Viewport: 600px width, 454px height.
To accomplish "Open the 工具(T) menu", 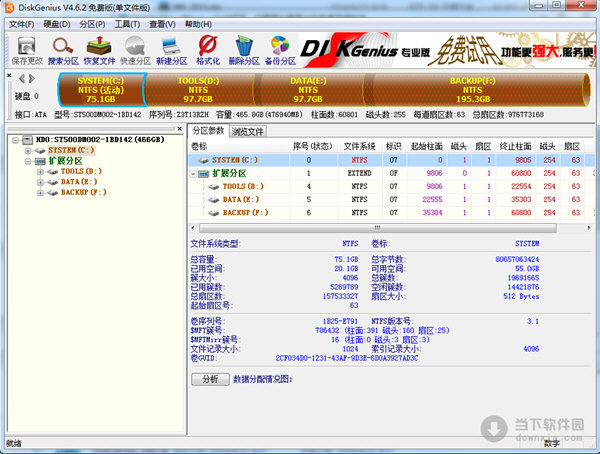I will 127,24.
